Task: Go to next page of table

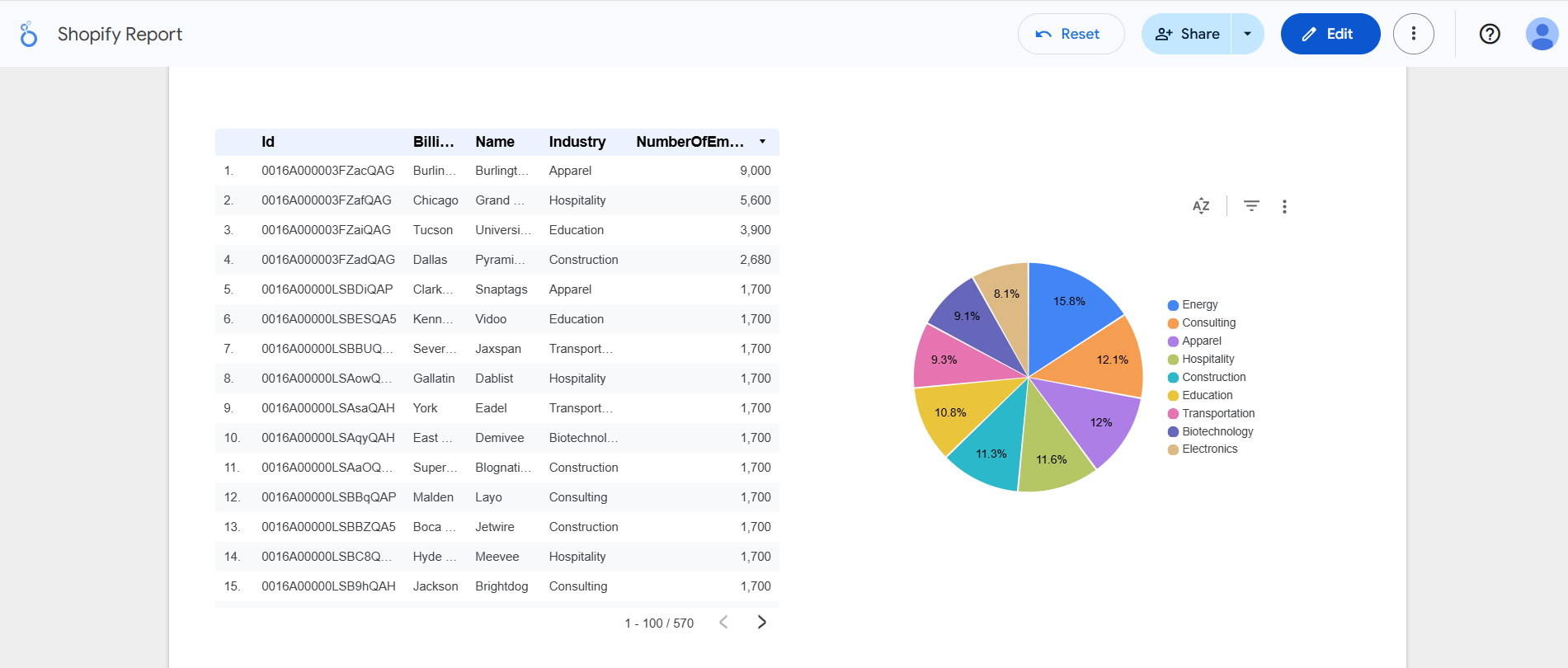Action: click(761, 623)
